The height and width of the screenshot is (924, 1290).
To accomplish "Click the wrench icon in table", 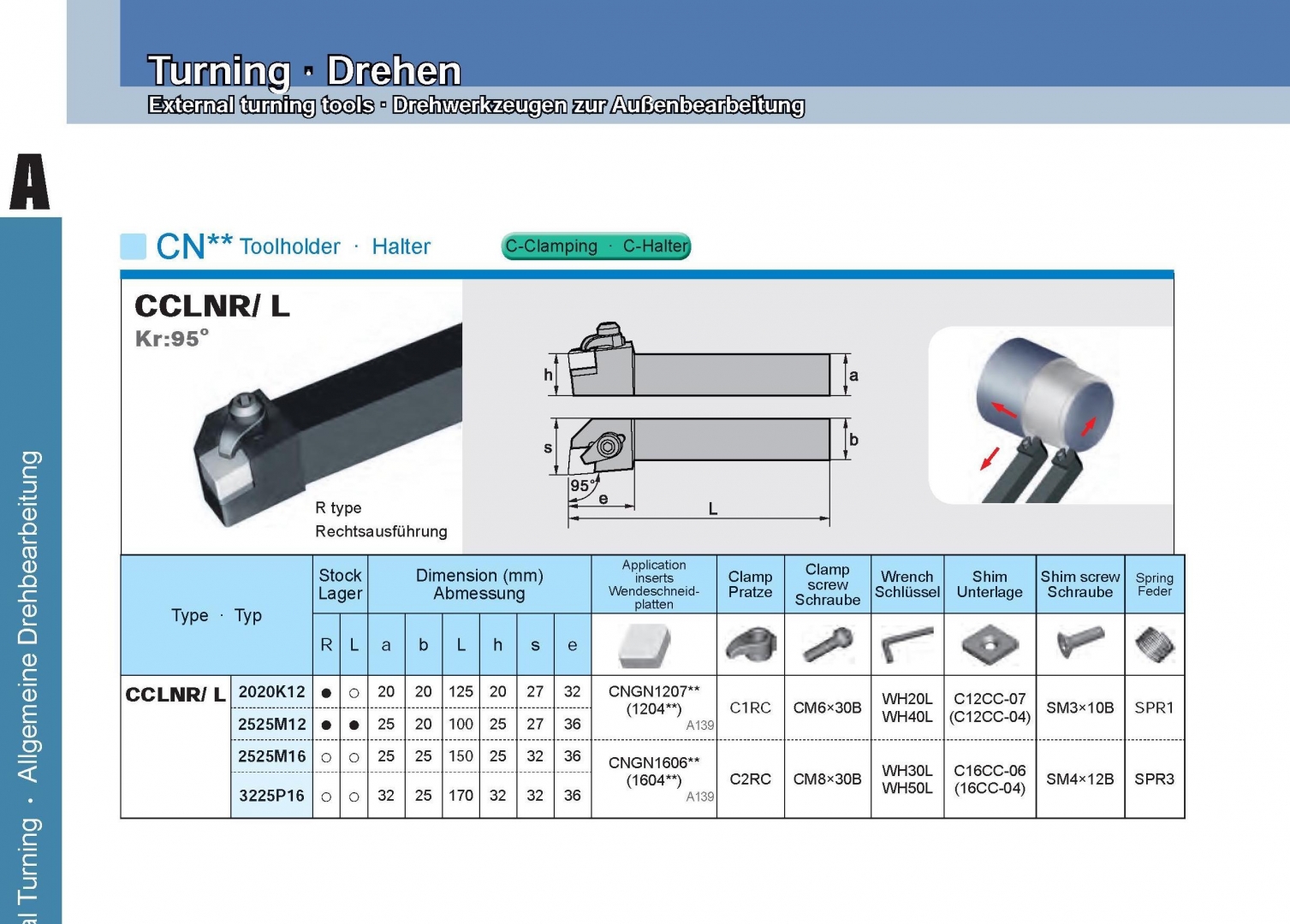I will click(907, 645).
